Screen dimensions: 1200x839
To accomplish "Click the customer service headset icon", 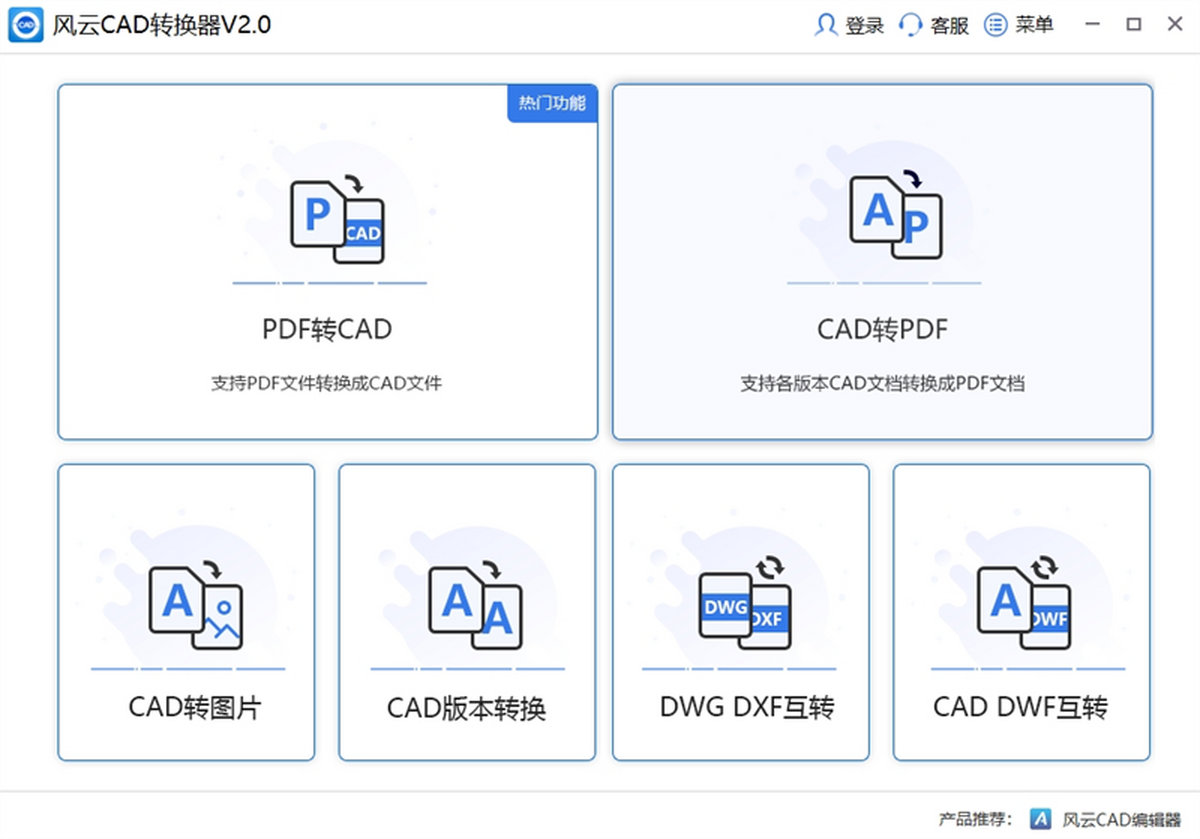I will [x=910, y=25].
